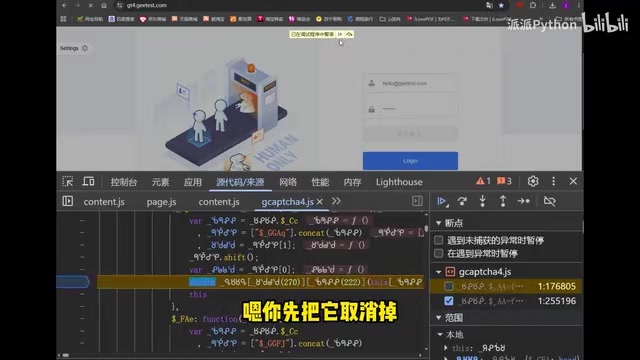
Task: Open content.js tab beside gcaptcha4.js
Action: click(219, 202)
